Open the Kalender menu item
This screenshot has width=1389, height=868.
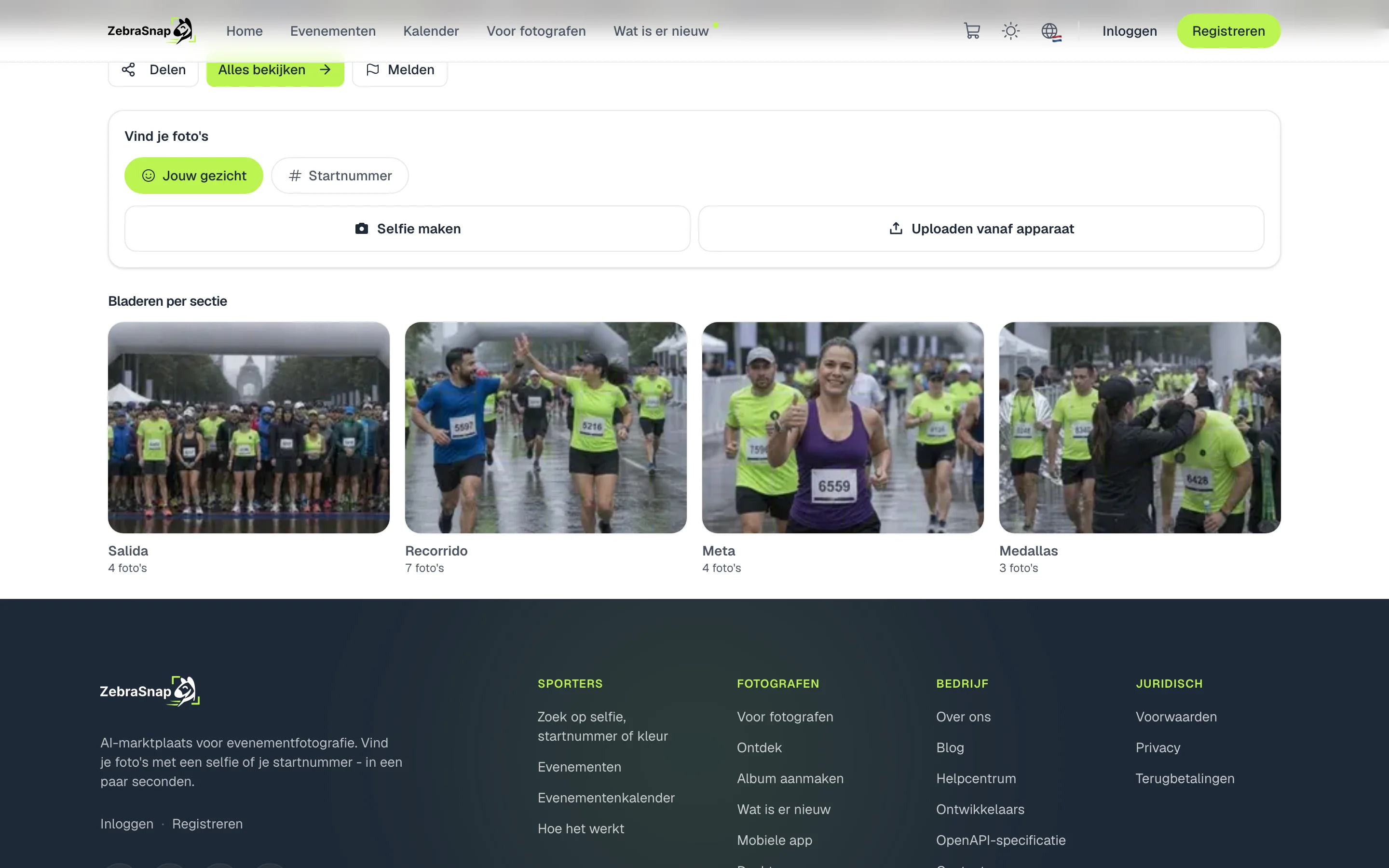431,31
